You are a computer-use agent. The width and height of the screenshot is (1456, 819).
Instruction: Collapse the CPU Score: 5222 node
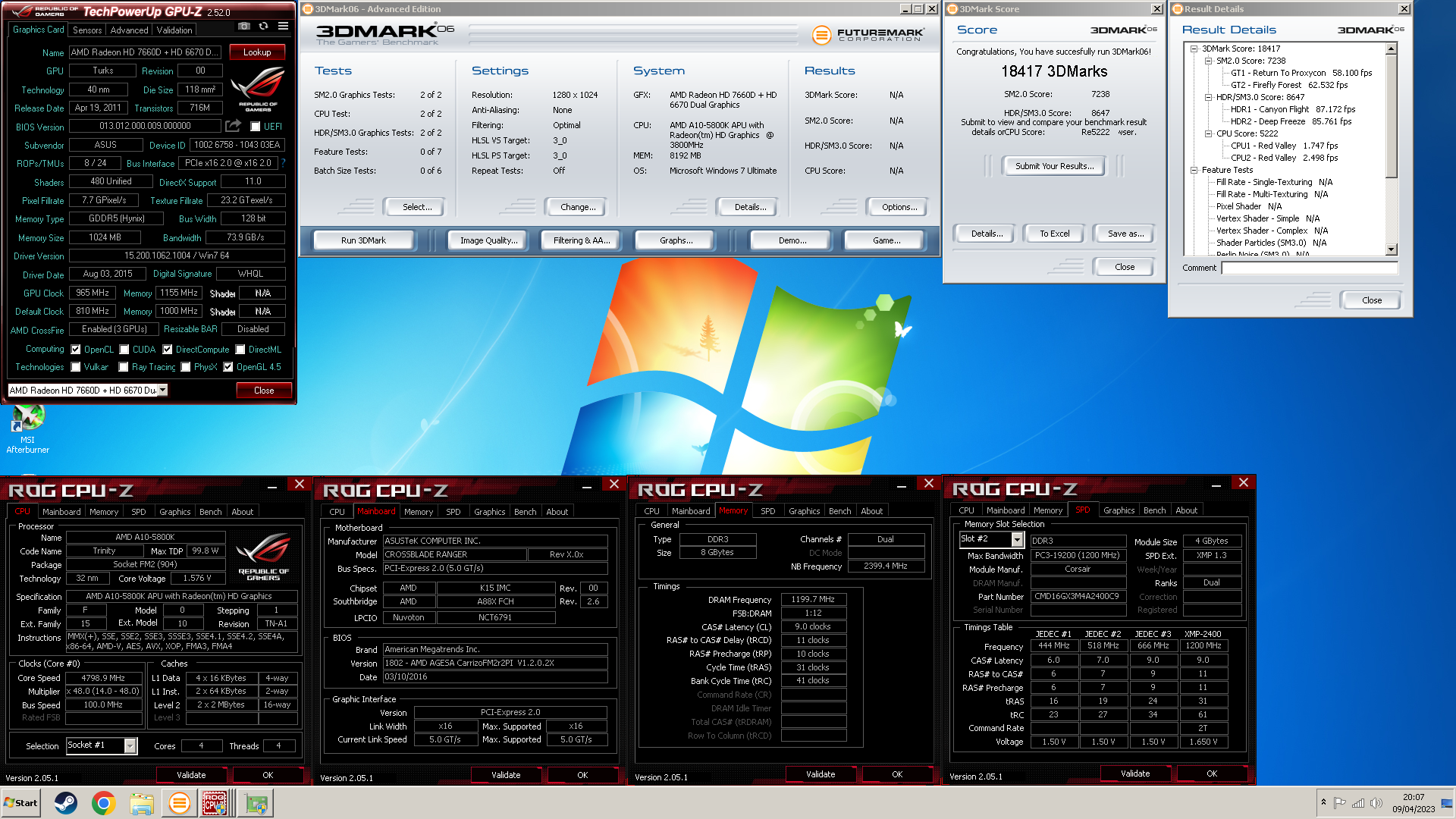[x=1209, y=133]
